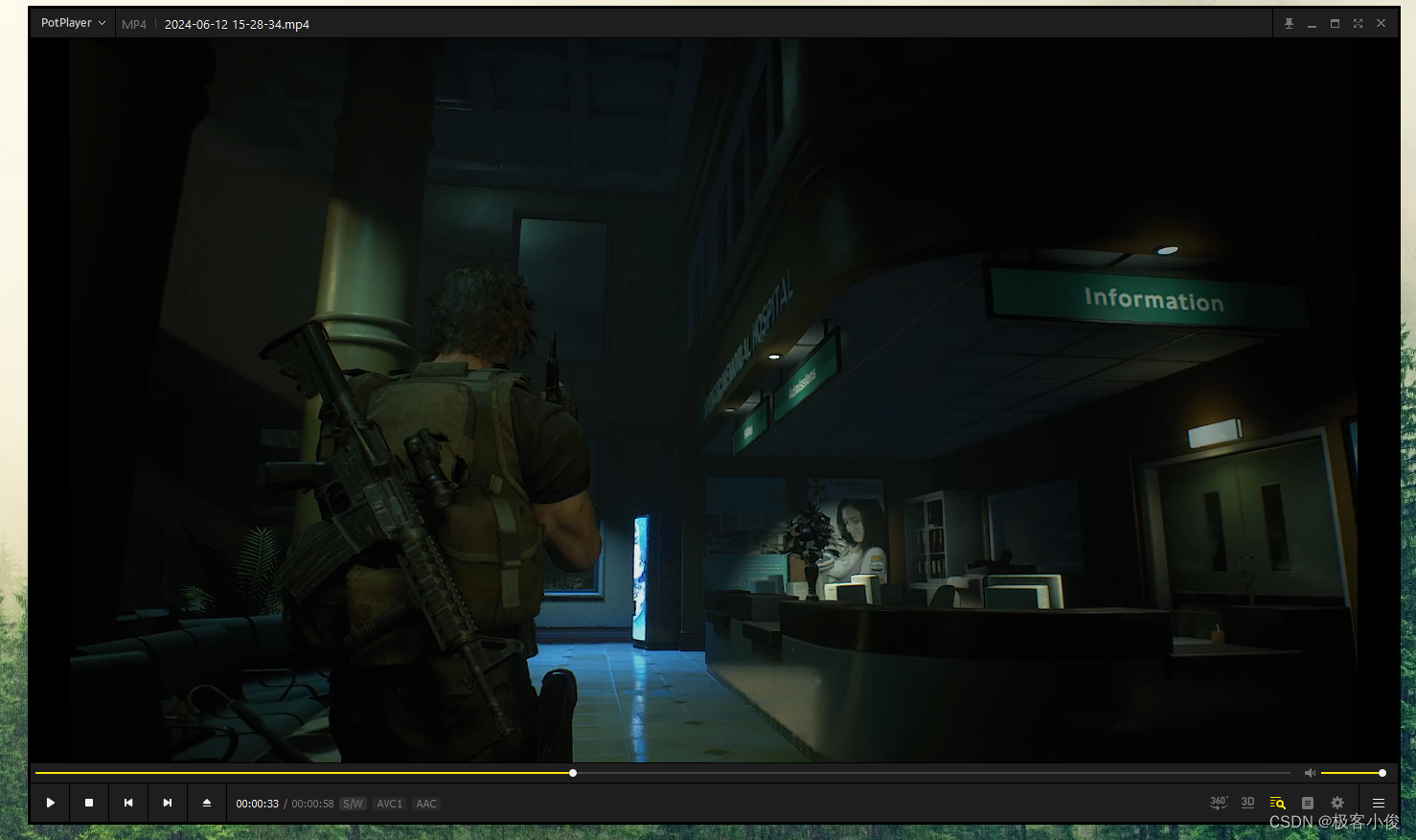Maximize the PotPlayer window
Image resolution: width=1416 pixels, height=840 pixels.
click(x=1335, y=23)
